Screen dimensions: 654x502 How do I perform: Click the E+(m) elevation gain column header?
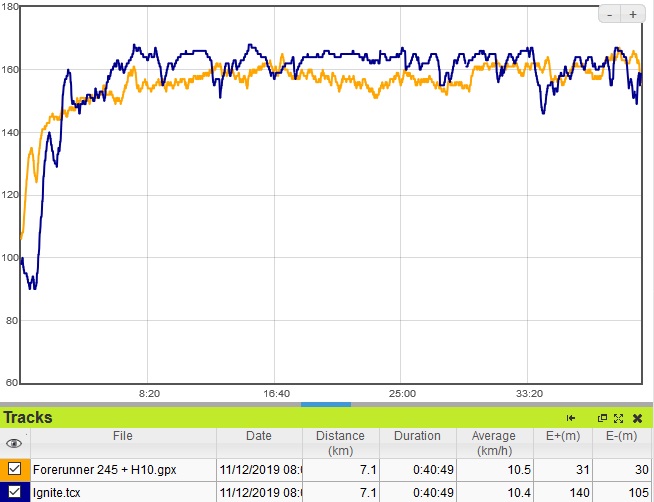[x=561, y=436]
